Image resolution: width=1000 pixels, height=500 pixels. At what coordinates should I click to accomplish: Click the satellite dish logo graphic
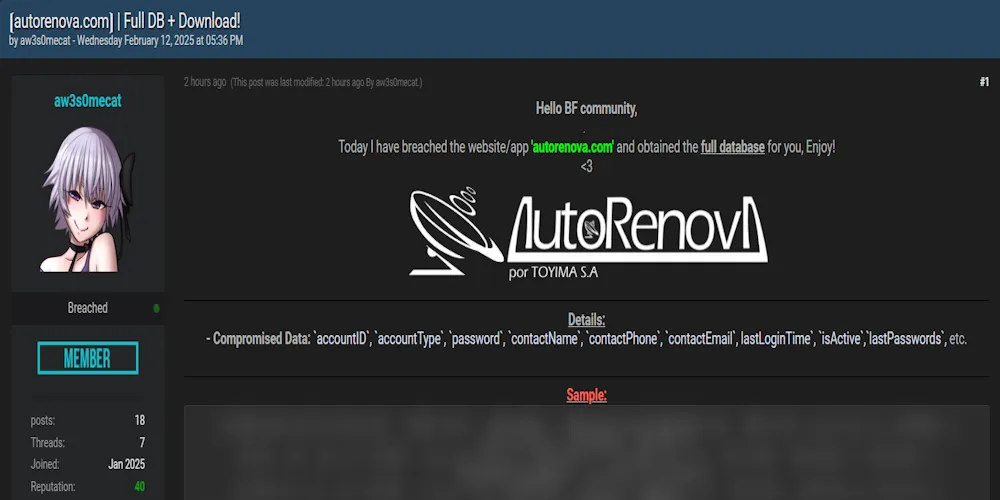455,233
